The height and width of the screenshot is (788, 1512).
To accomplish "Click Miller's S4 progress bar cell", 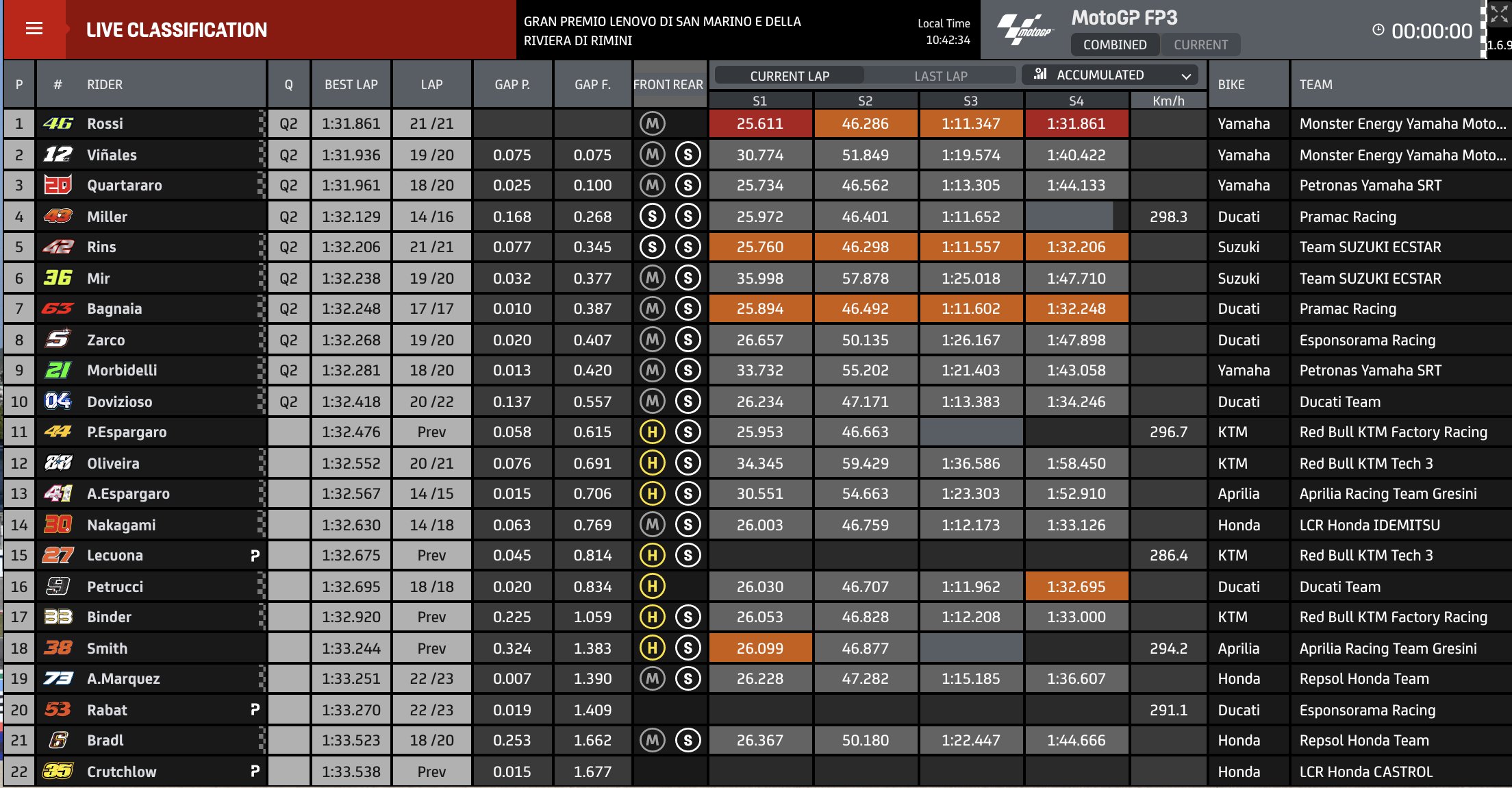I will pos(1076,217).
